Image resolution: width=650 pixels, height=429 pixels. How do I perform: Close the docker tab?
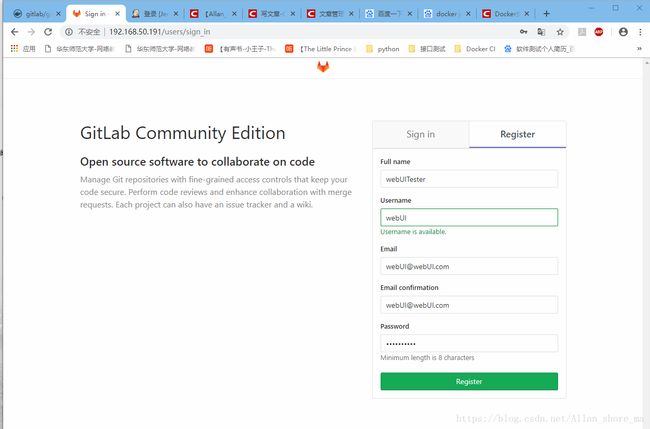[468, 14]
